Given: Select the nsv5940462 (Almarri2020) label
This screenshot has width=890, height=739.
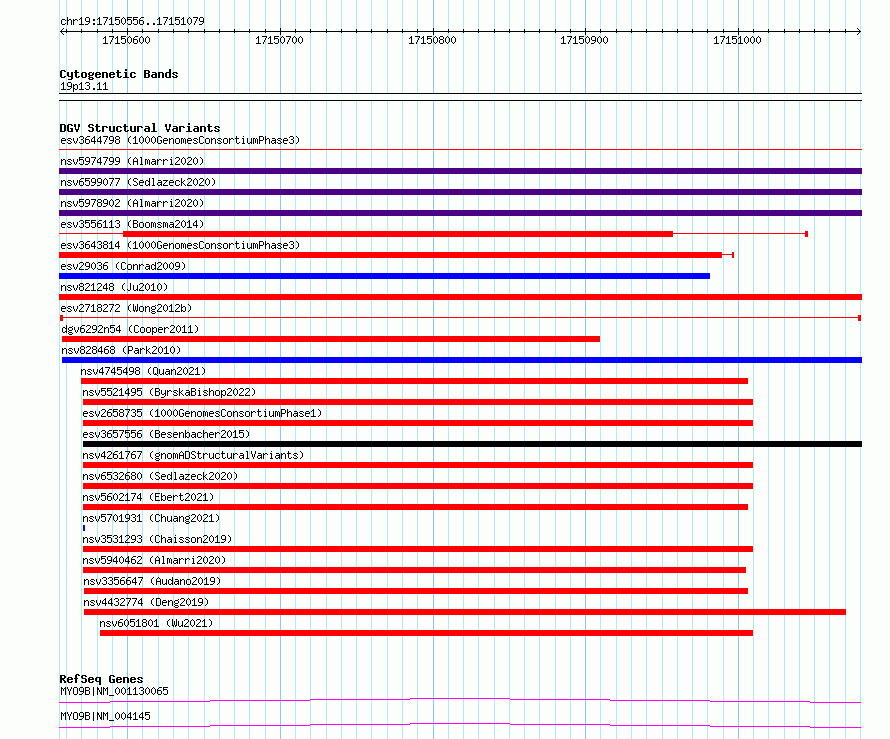Looking at the screenshot, I should point(154,560).
